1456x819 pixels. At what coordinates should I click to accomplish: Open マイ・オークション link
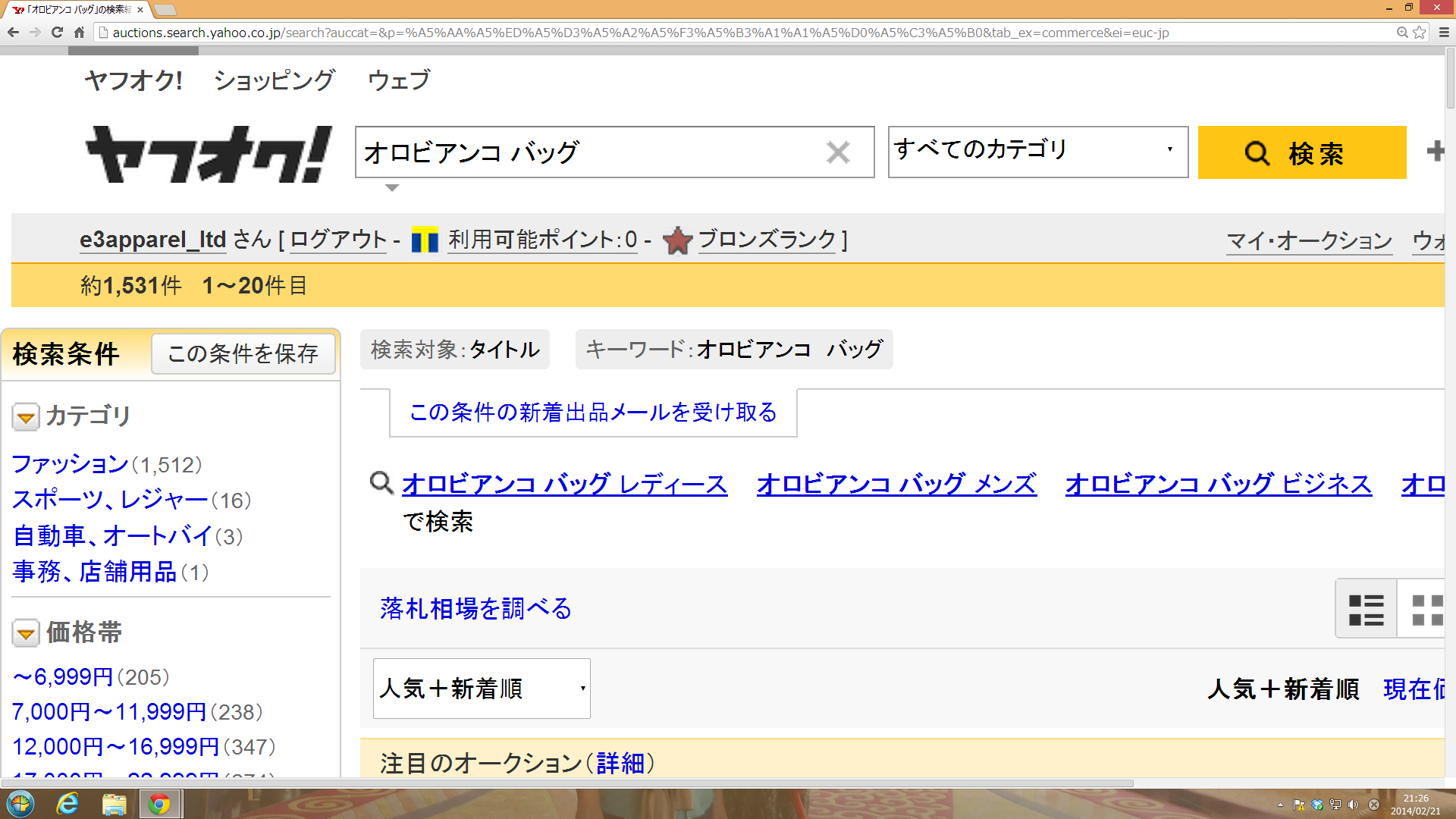click(x=1310, y=241)
